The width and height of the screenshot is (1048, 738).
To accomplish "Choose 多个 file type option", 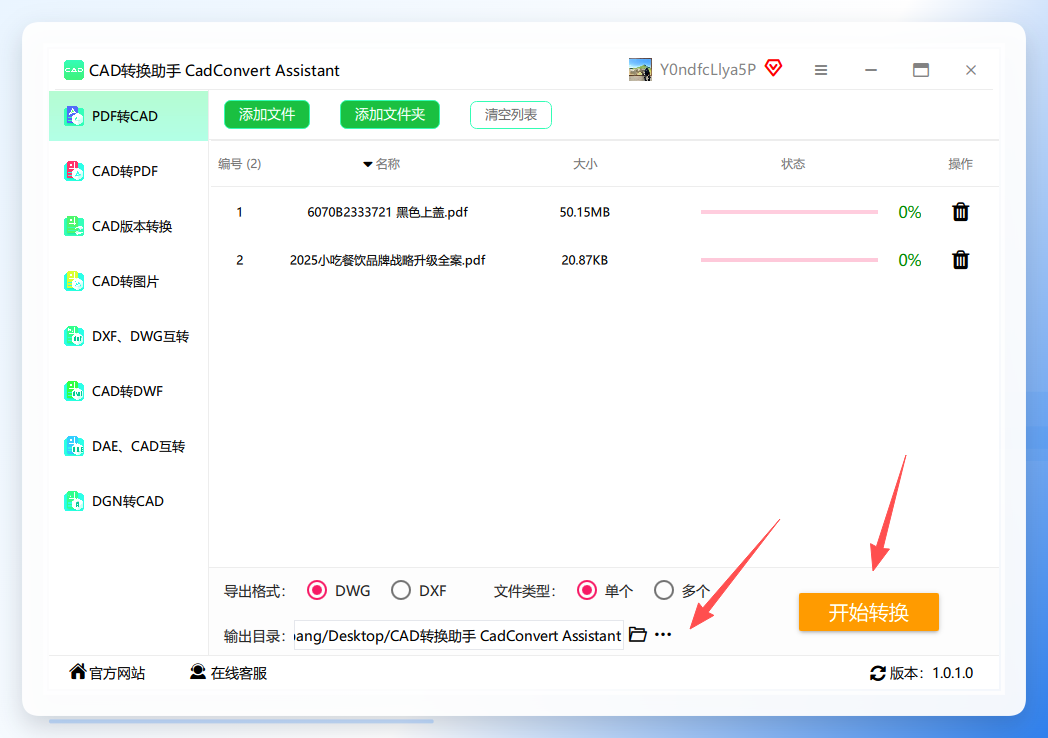I will coord(664,590).
